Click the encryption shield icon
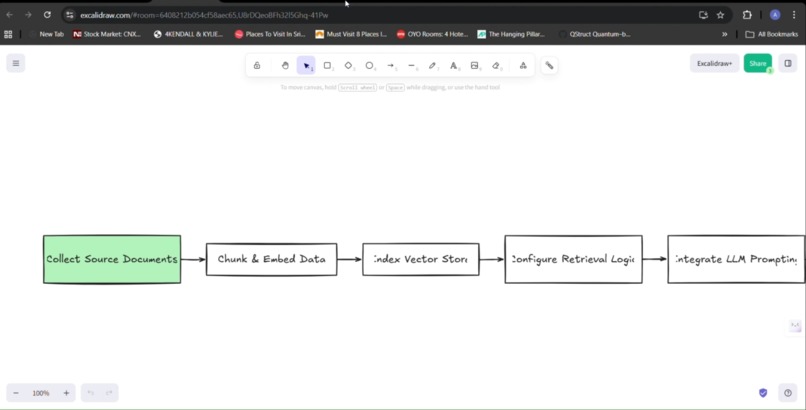 (x=763, y=393)
